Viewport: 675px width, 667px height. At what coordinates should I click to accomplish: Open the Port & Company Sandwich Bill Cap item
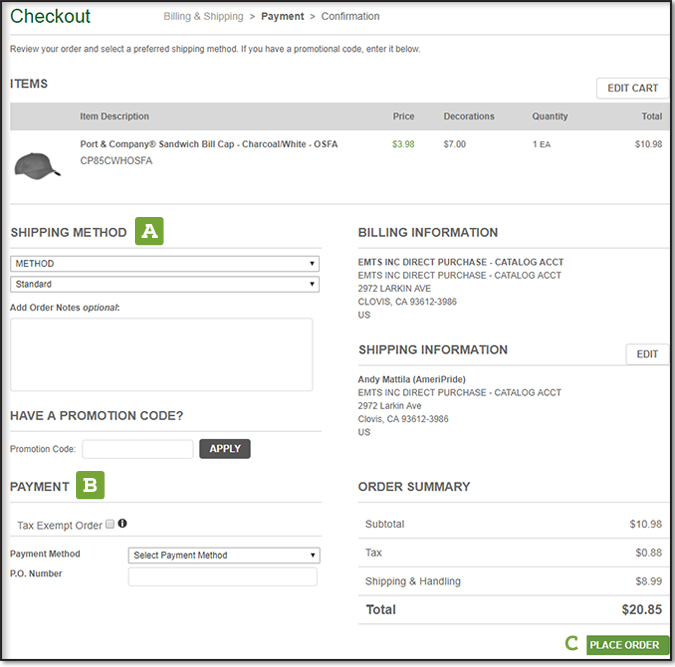coord(208,144)
